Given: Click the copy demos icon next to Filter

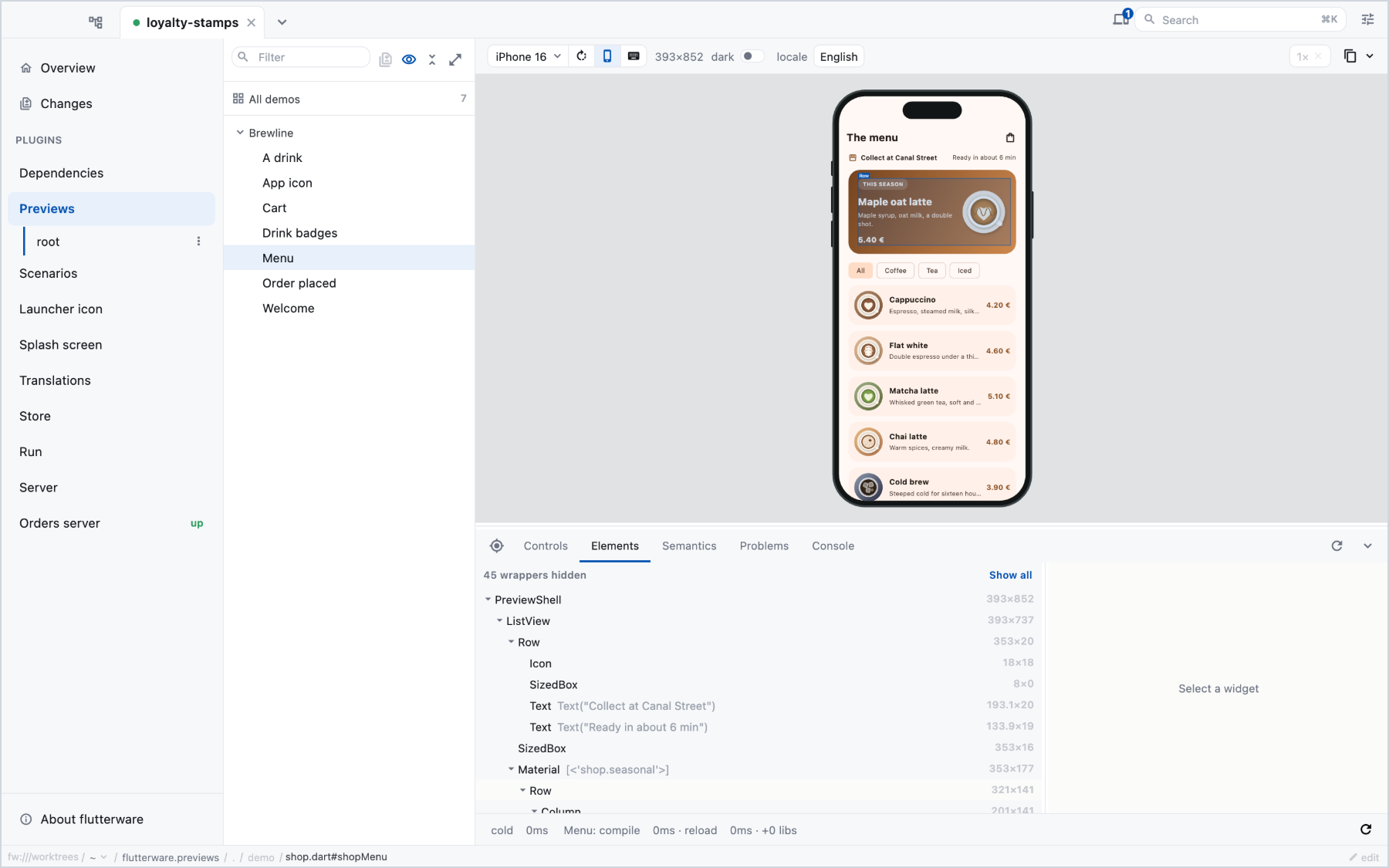Looking at the screenshot, I should (x=385, y=59).
